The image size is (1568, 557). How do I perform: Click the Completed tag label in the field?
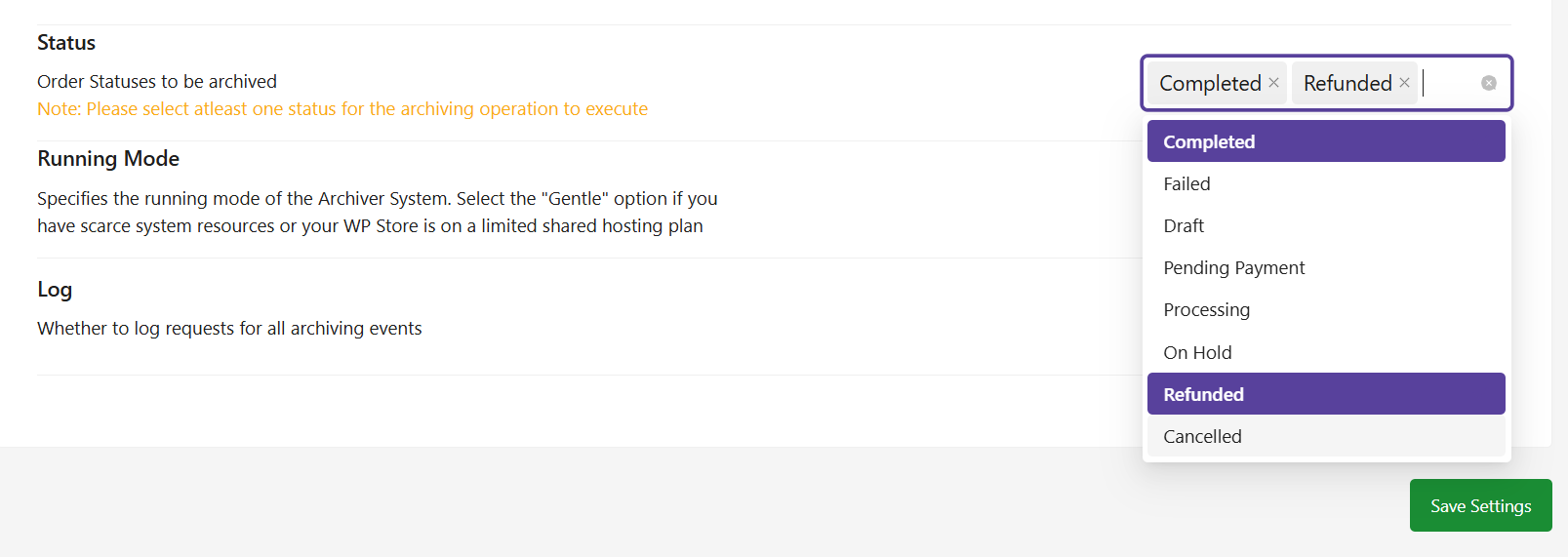pos(1210,83)
